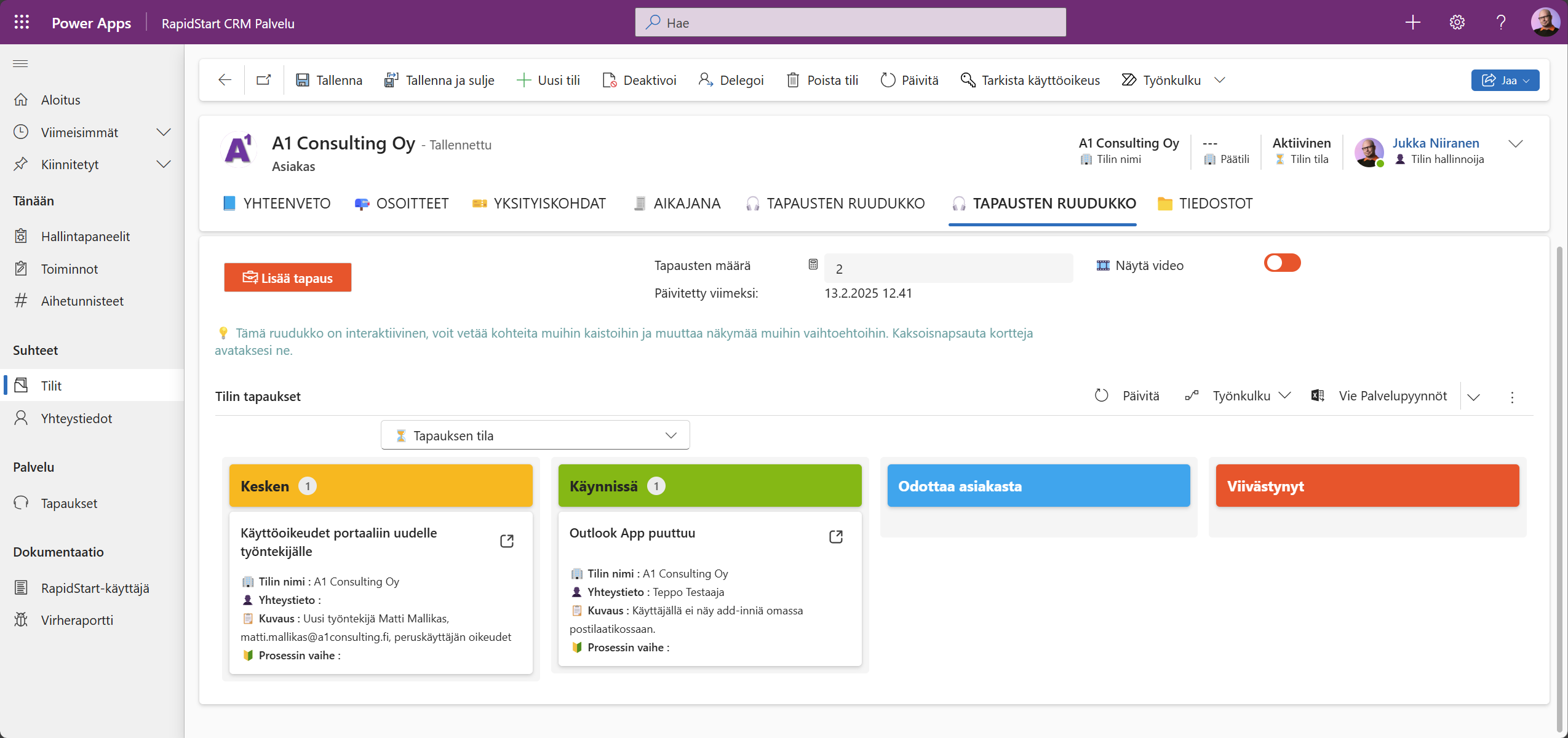Open the Outlook App puuttuu card popout icon
This screenshot has height=738, width=1568.
coord(836,536)
